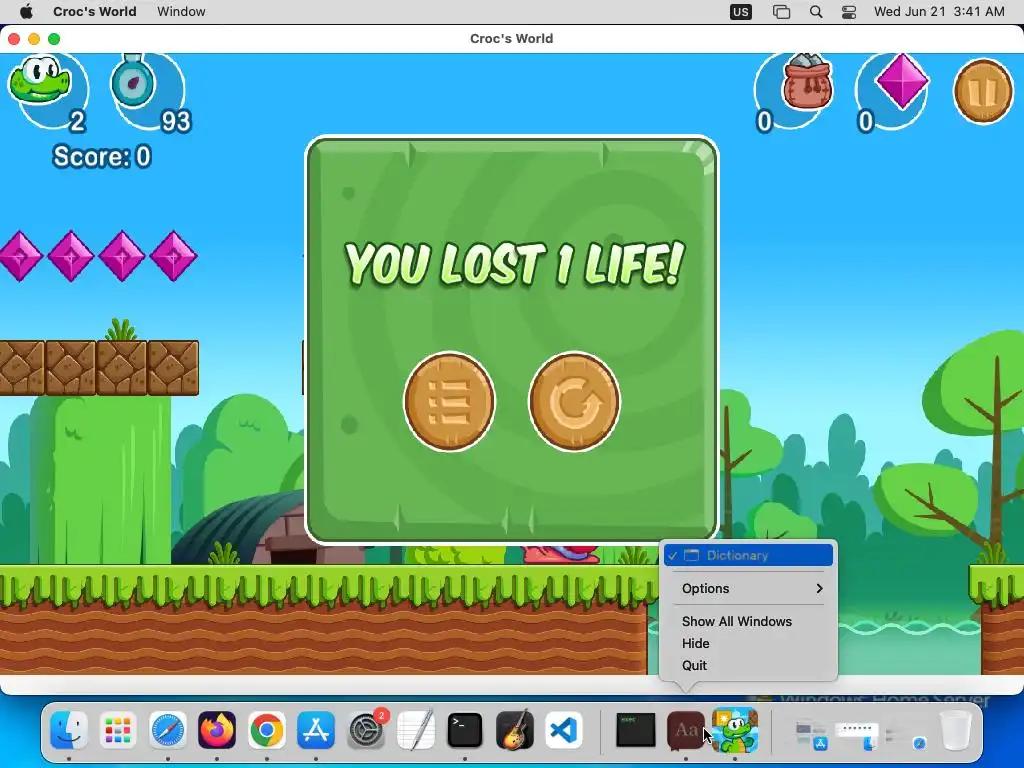
Task: Click the stone bag icon
Action: (x=807, y=81)
